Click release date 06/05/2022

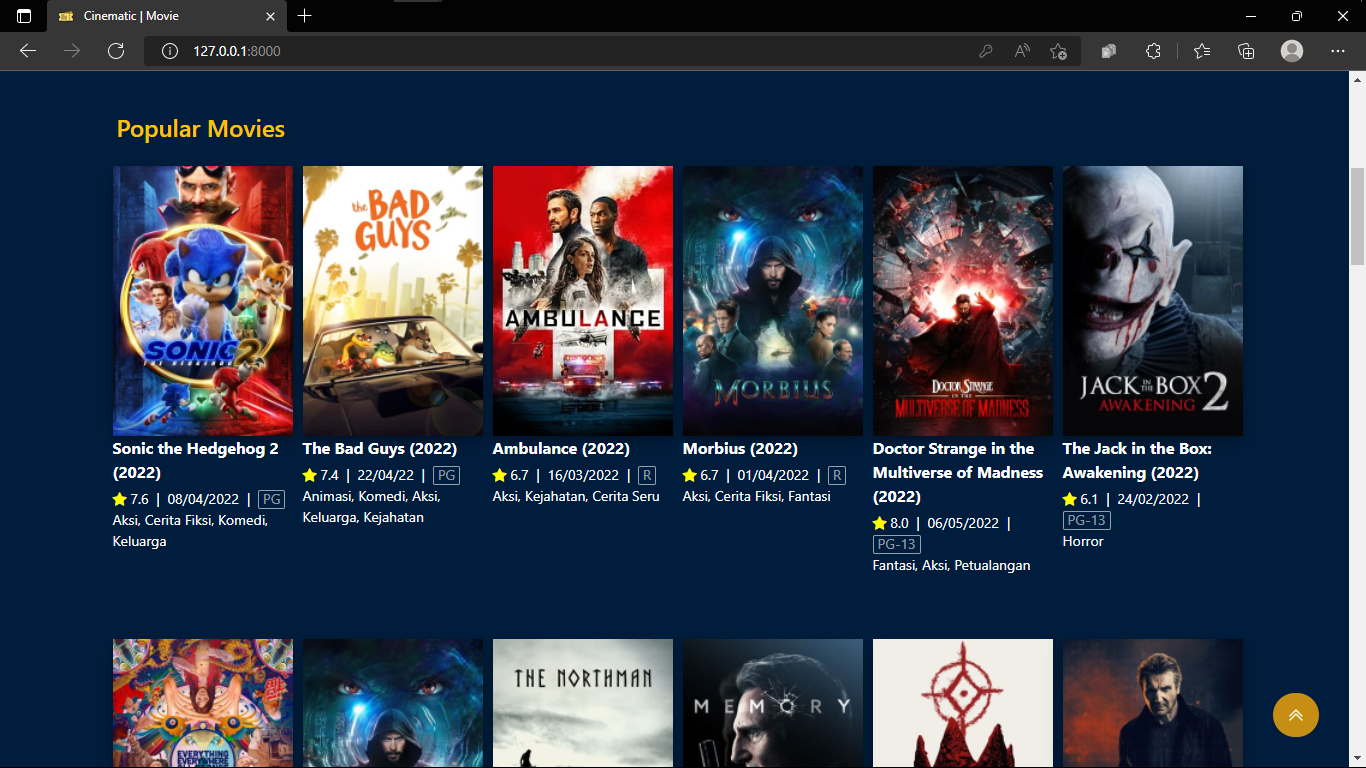coord(963,523)
